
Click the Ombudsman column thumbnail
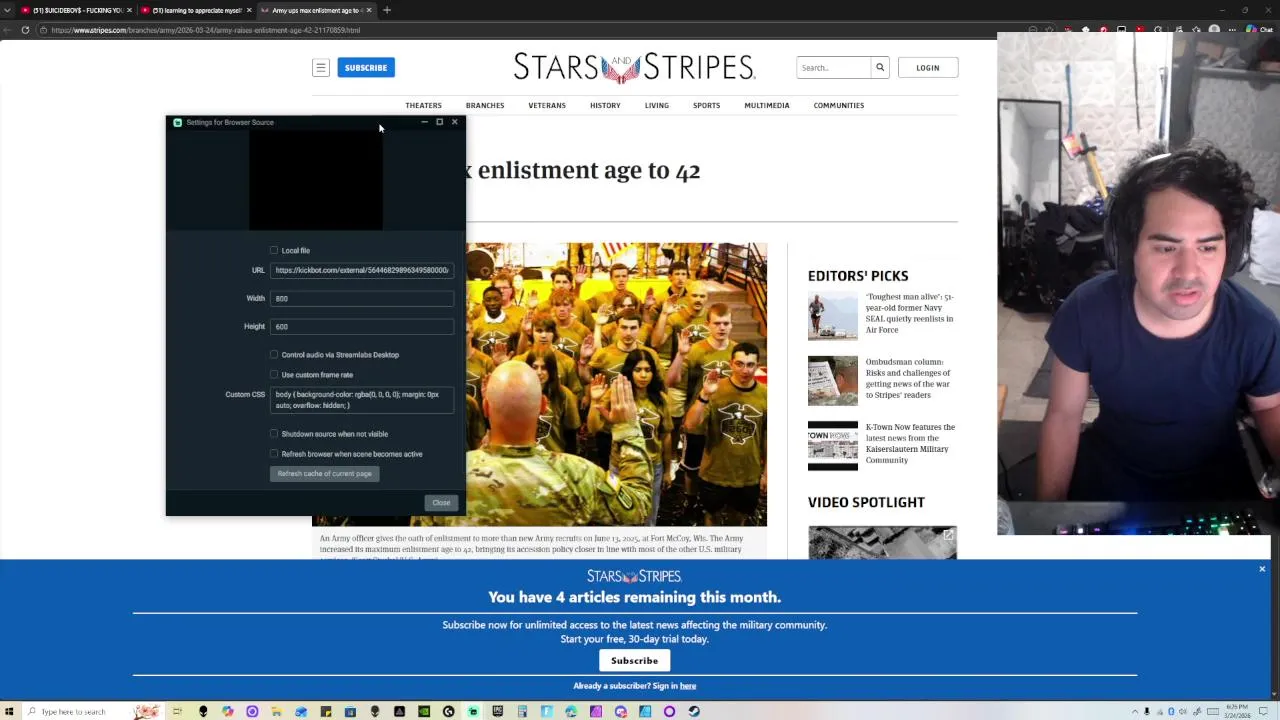click(x=833, y=381)
